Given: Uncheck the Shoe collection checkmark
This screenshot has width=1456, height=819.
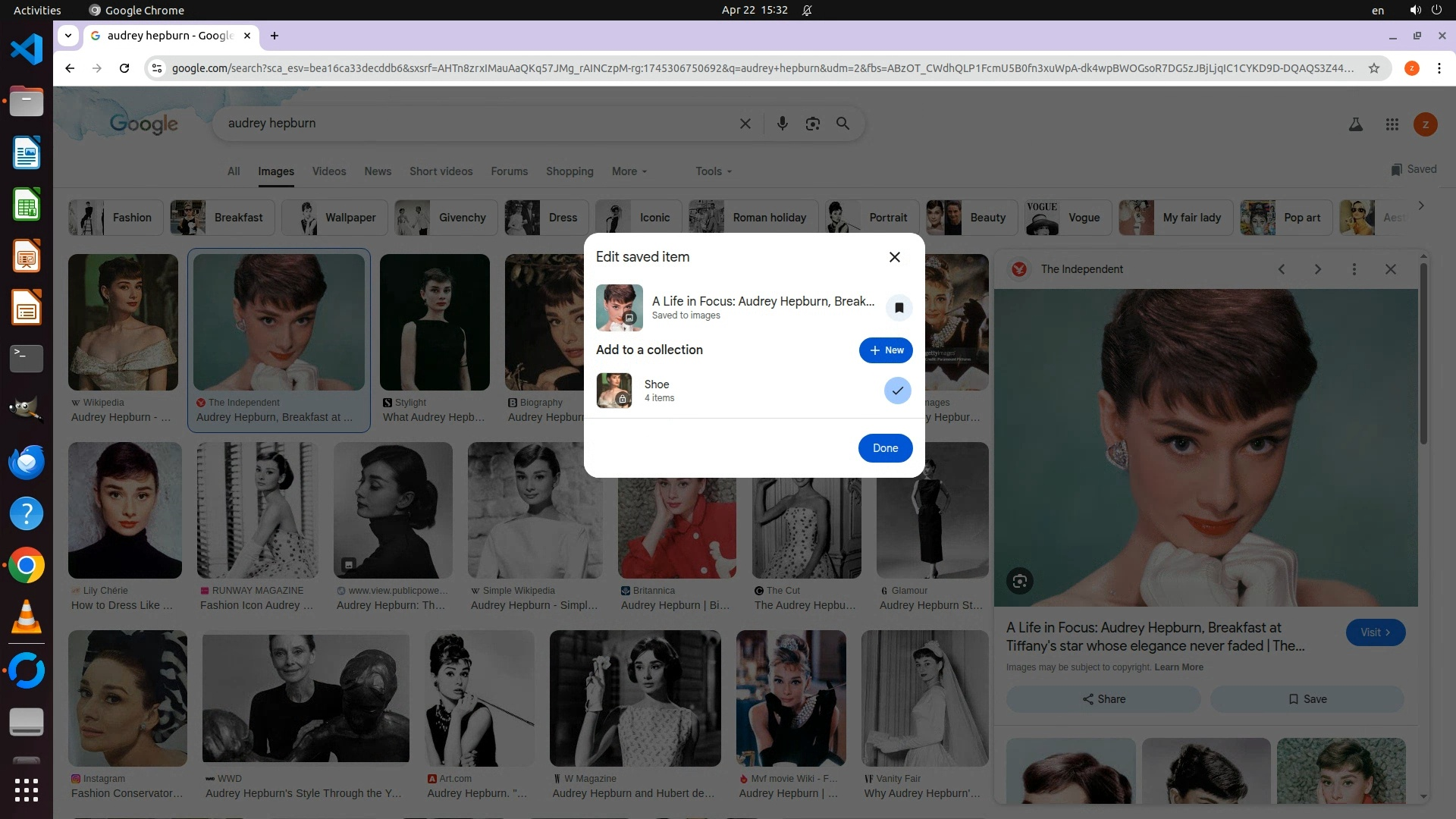Looking at the screenshot, I should (897, 391).
